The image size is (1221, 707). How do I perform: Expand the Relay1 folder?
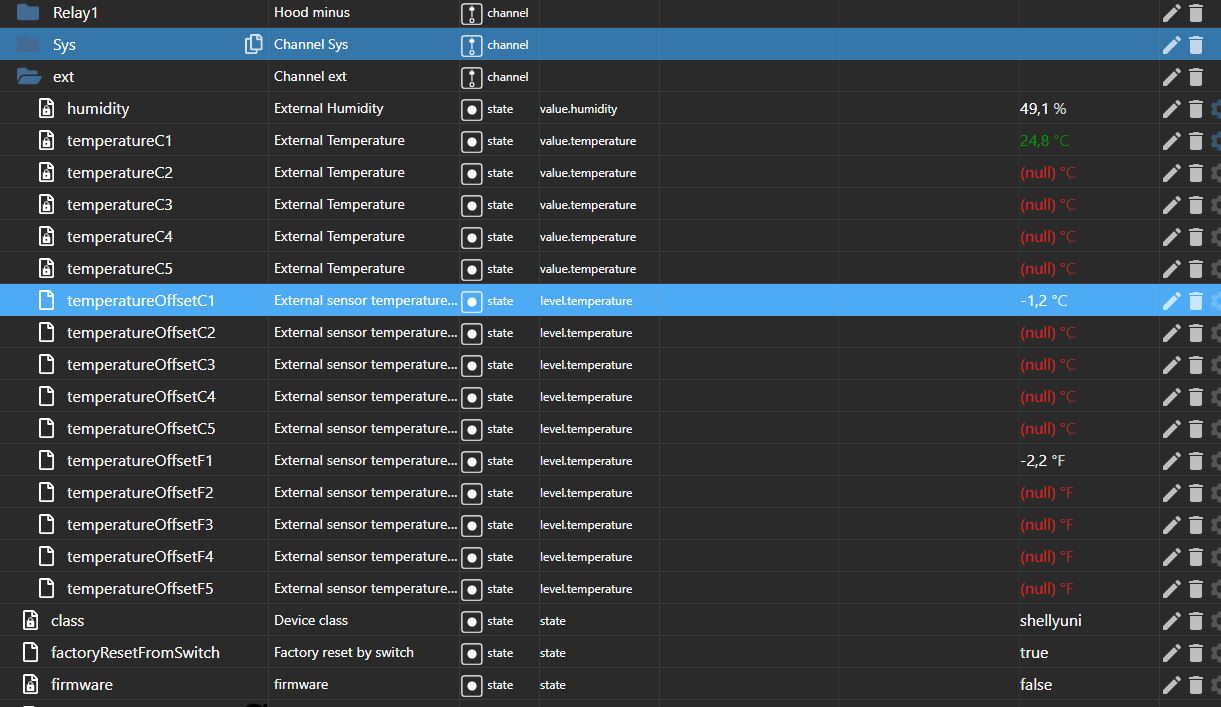[x=28, y=12]
